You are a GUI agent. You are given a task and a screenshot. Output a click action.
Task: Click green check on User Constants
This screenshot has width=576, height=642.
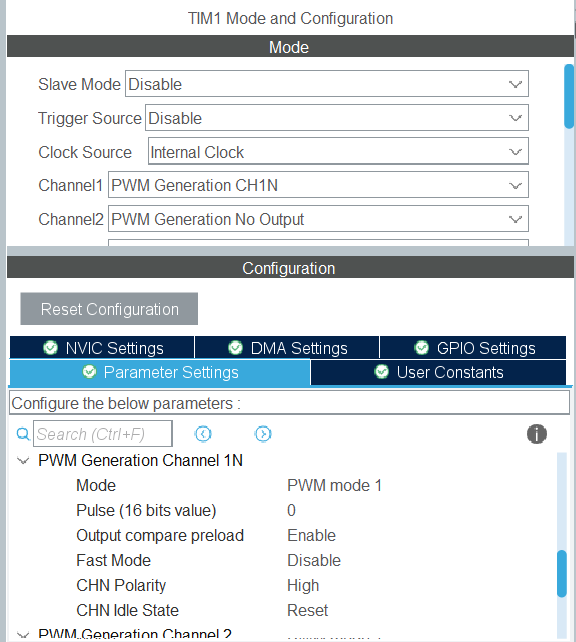click(382, 372)
